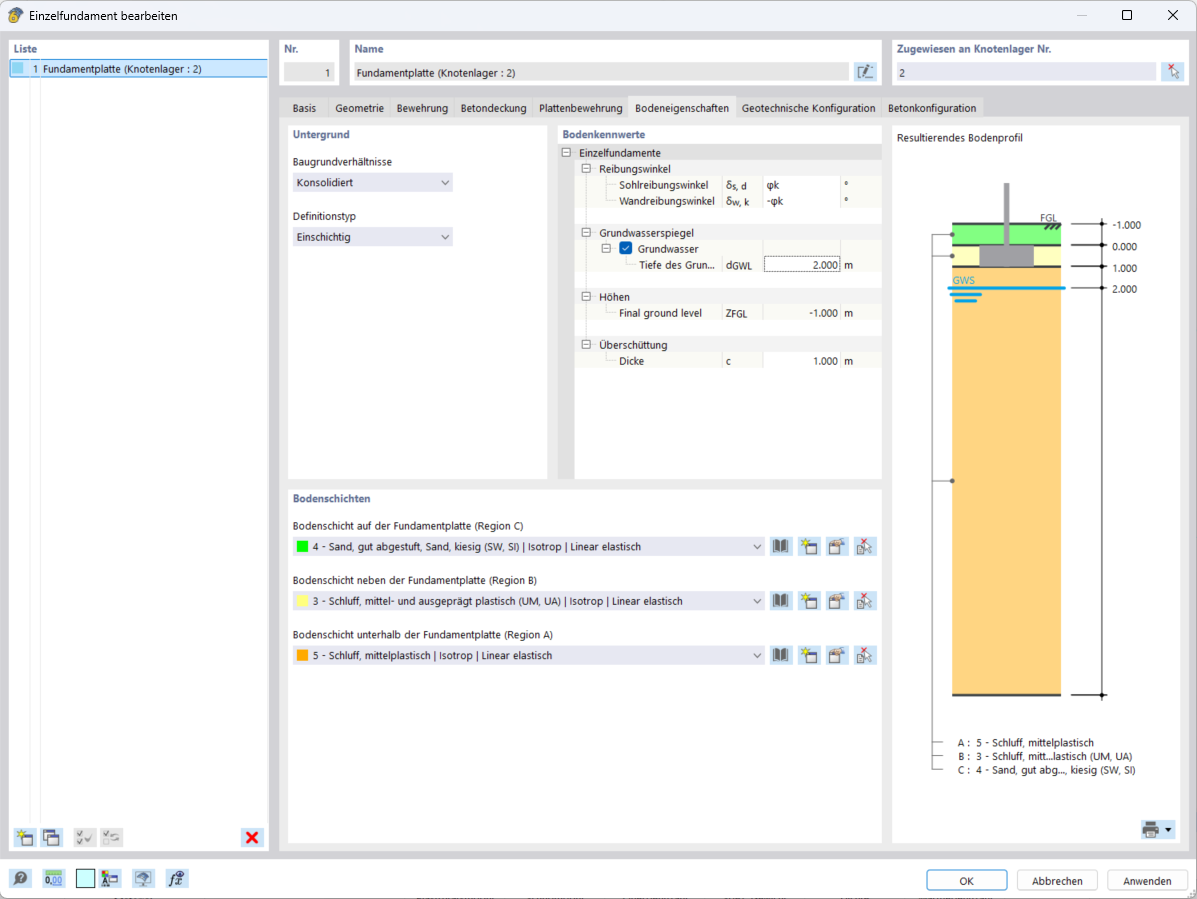Click the monitor view icon at bottom

[x=143, y=878]
